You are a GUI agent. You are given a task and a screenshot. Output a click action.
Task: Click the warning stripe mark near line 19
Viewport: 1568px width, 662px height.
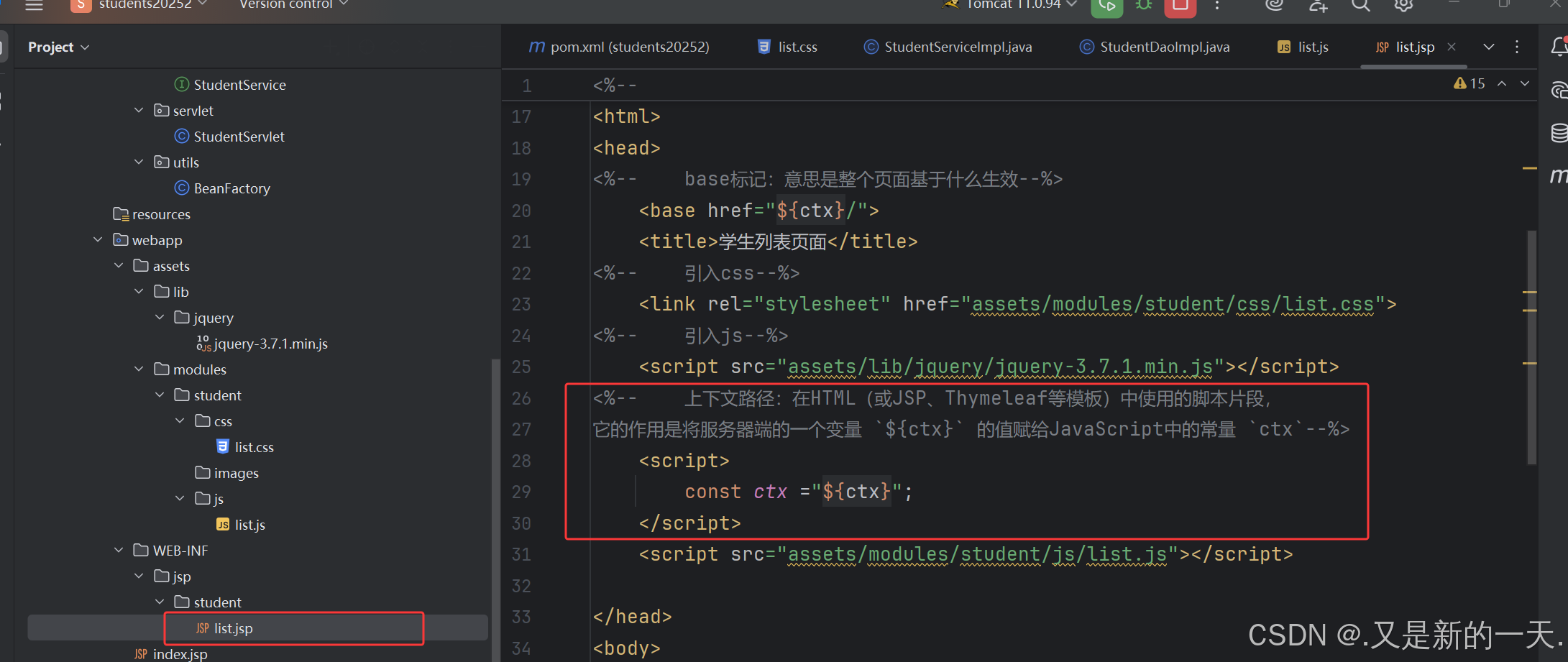(x=1530, y=168)
